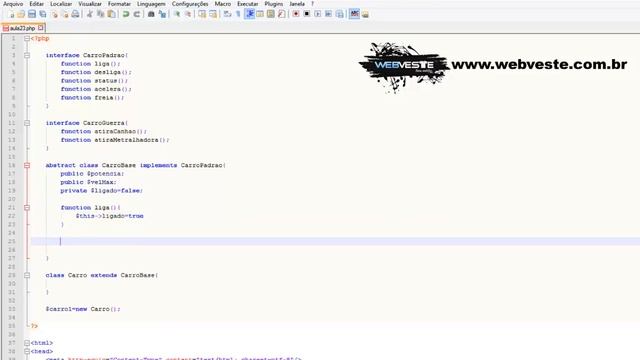The image size is (640, 360).
Task: Save the file with the toolbar icon
Action: click(x=32, y=14)
